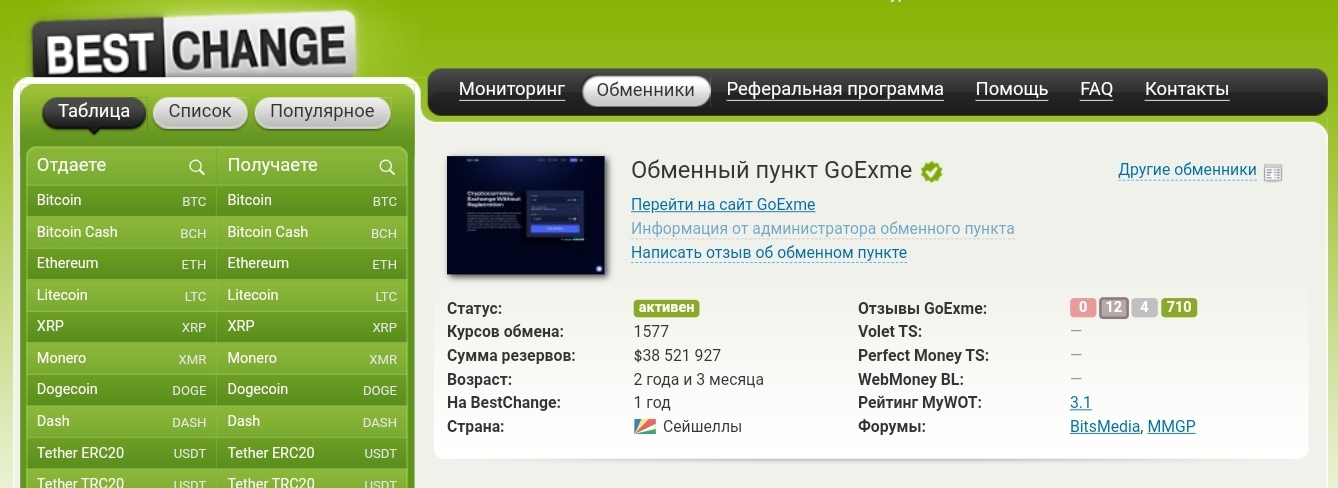The height and width of the screenshot is (488, 1338).
Task: Select Litecoin in the Отдаете column
Action: click(121, 296)
